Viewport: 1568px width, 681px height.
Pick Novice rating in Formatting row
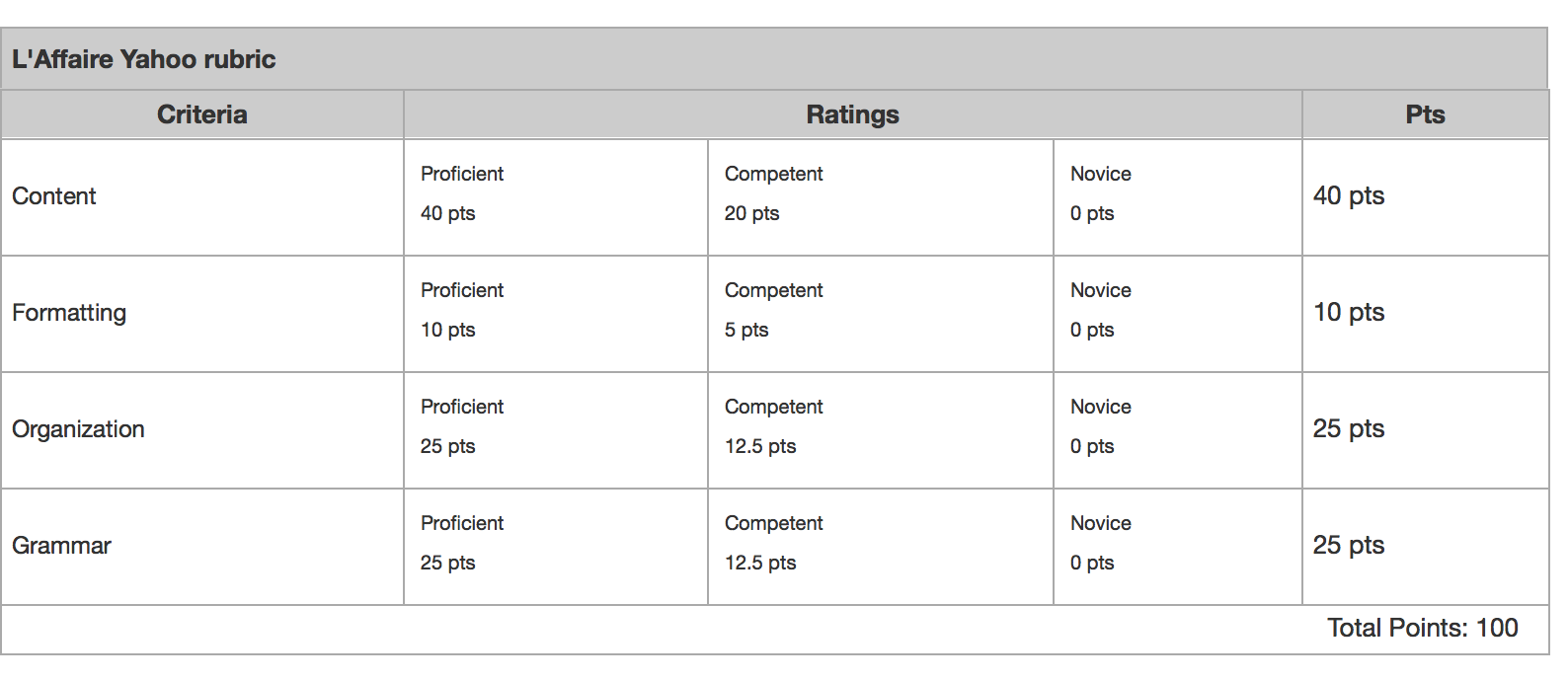(1177, 312)
